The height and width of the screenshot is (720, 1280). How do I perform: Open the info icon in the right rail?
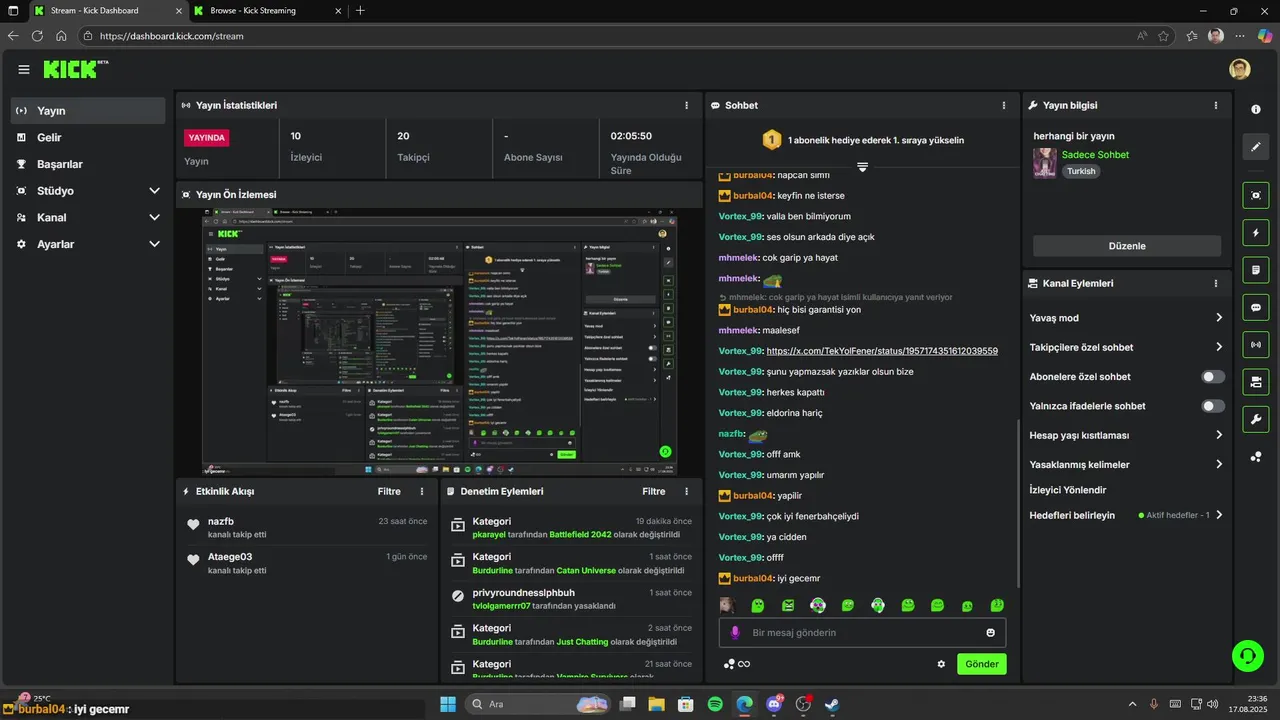pos(1256,109)
